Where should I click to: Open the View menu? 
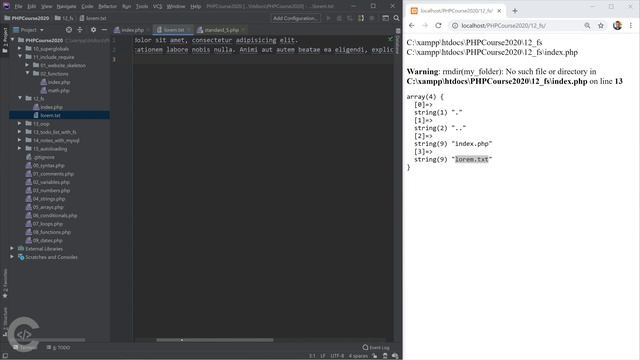[x=47, y=7]
